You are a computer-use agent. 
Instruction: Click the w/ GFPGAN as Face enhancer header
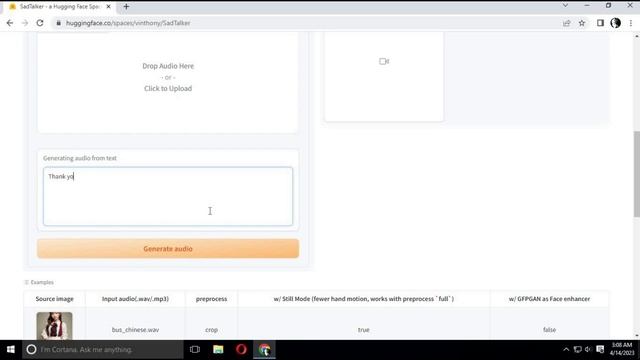click(549, 299)
